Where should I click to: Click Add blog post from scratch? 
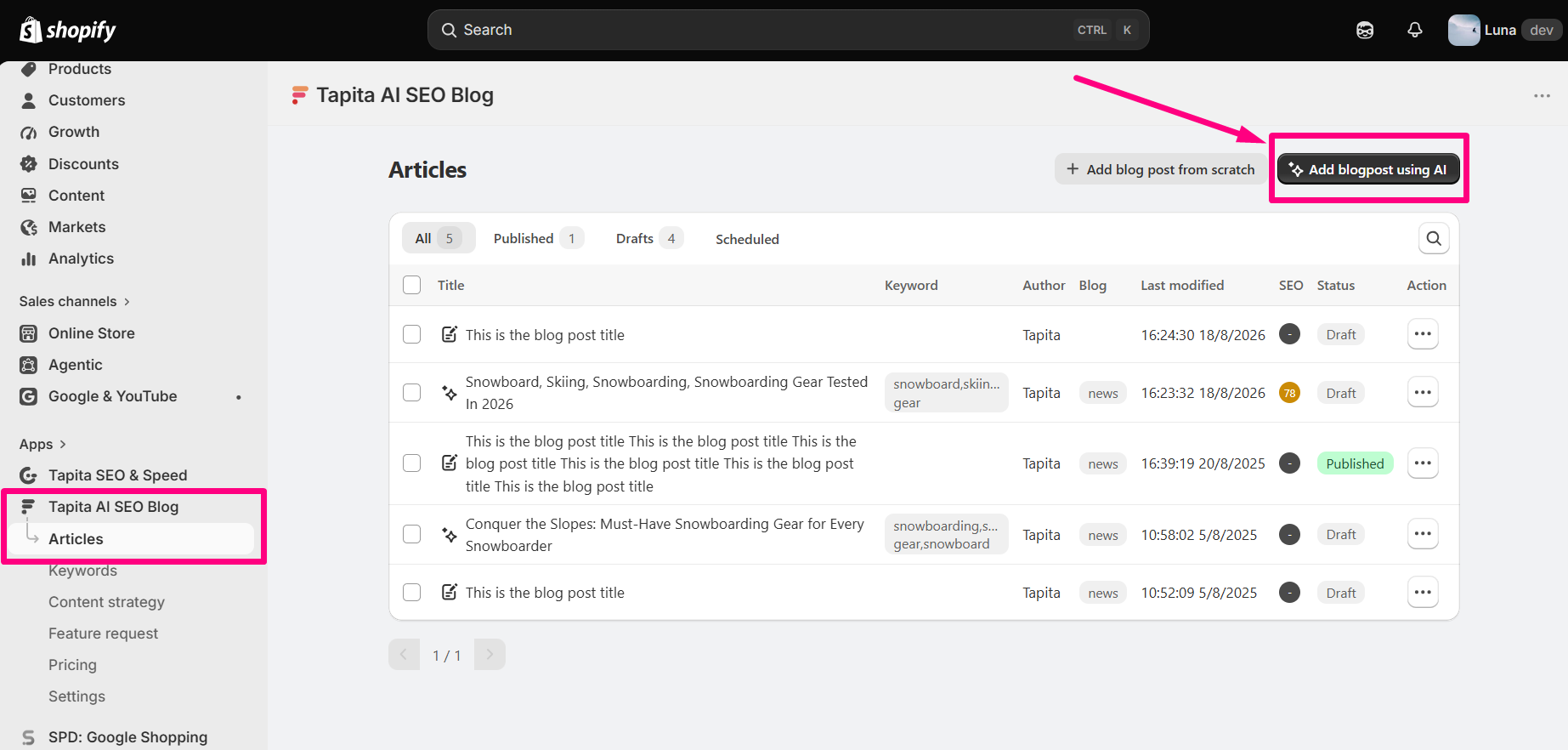[x=1161, y=169]
